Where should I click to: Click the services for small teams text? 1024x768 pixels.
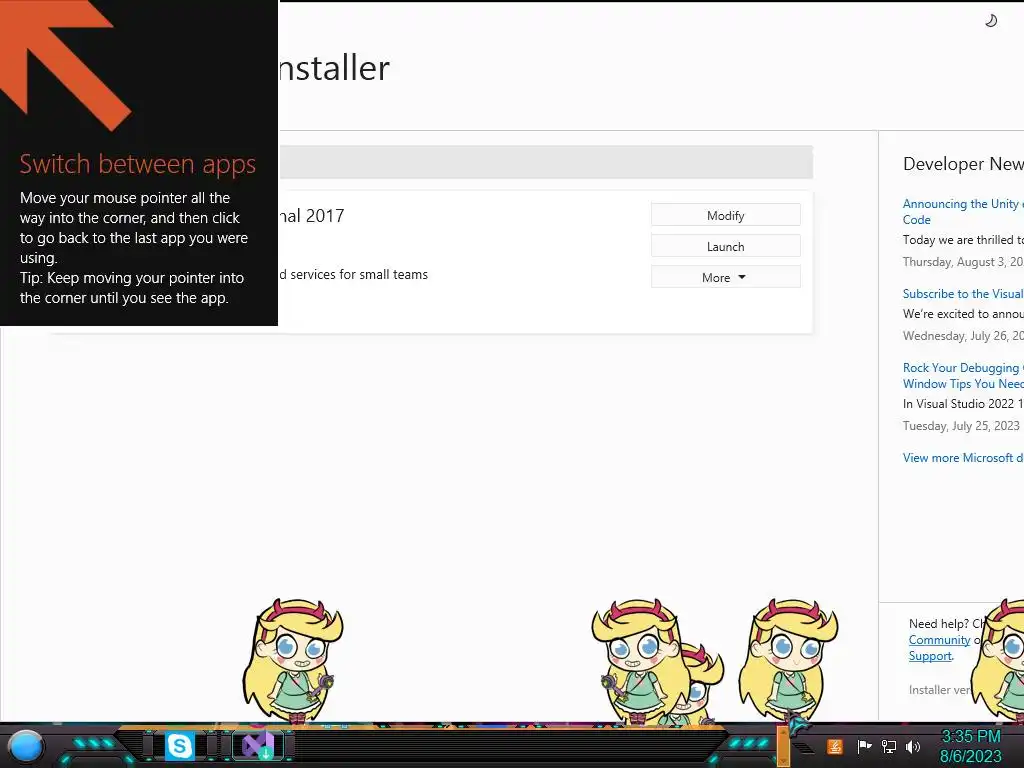click(359, 274)
